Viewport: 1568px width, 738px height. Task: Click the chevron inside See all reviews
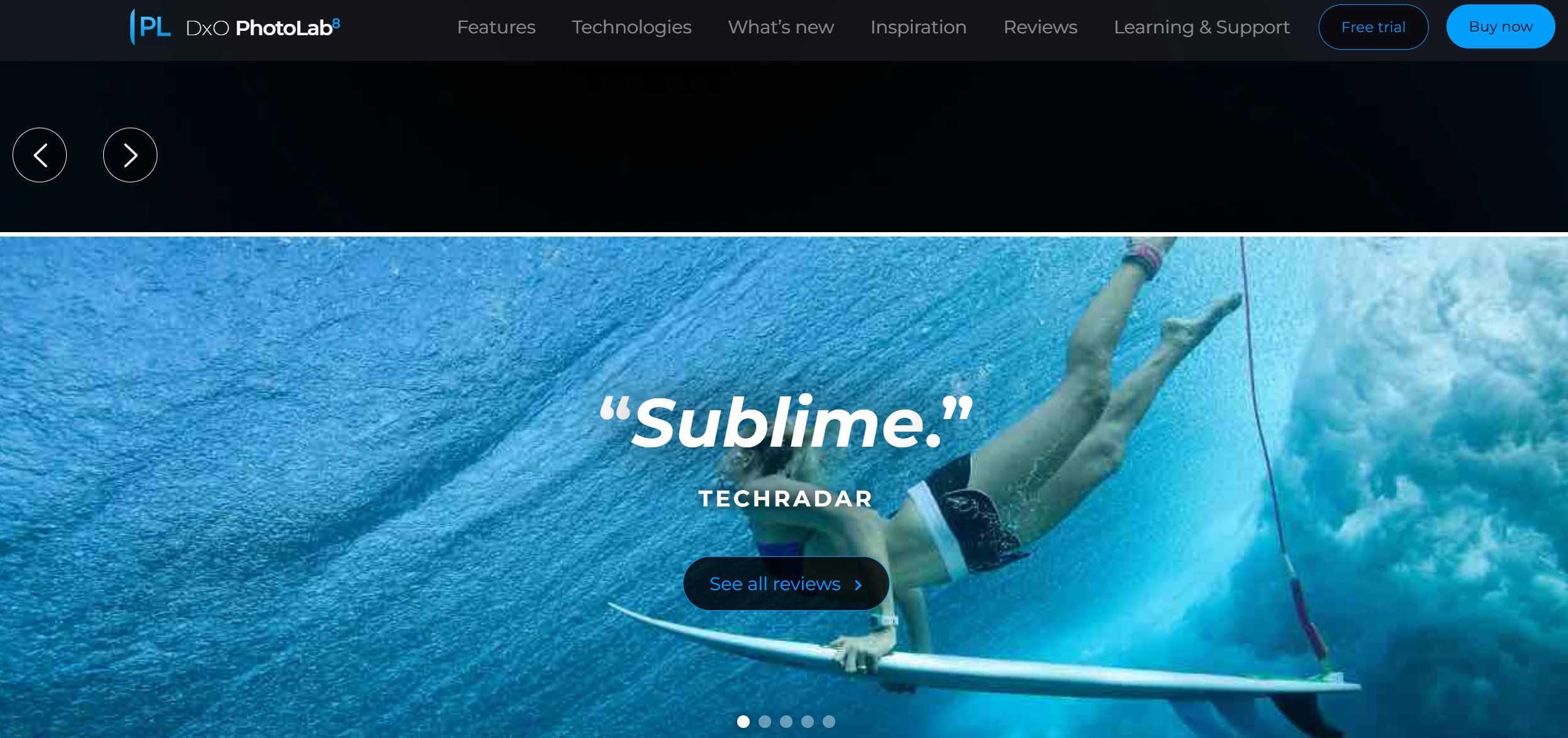coord(858,585)
